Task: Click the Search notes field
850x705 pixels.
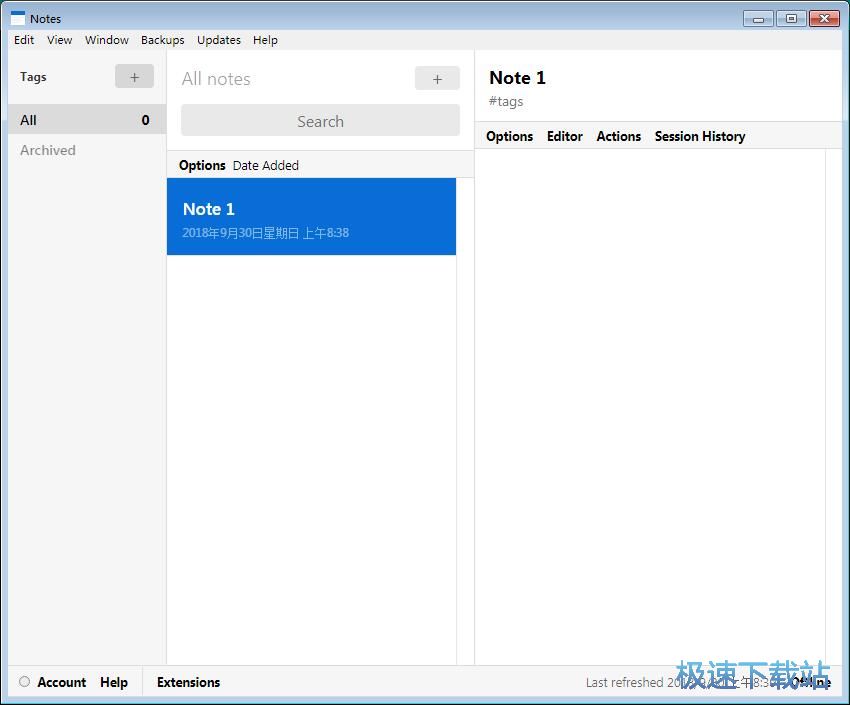Action: 320,121
